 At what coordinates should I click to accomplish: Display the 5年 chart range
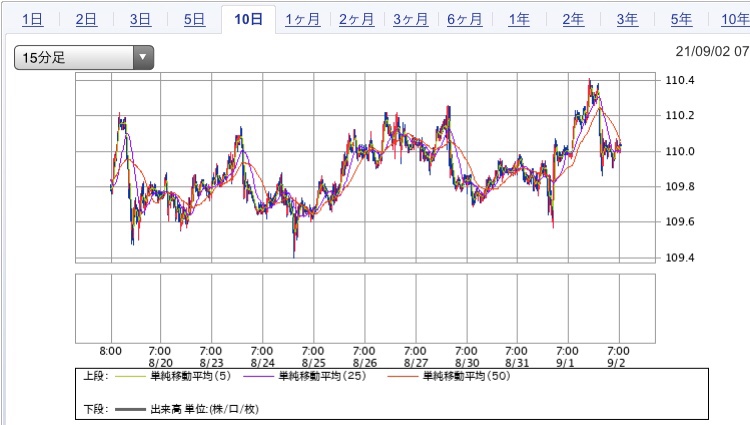[x=681, y=20]
